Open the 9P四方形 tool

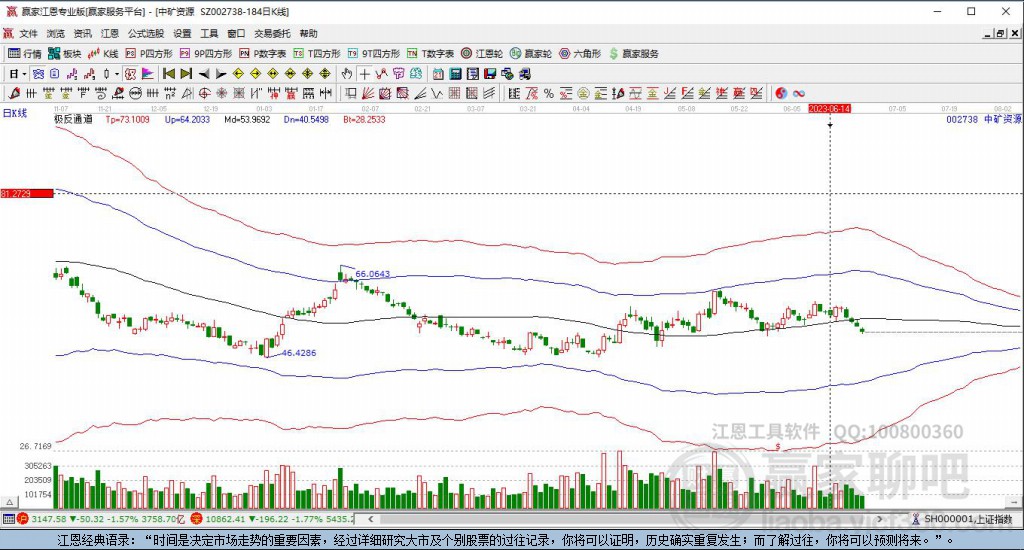coord(206,54)
